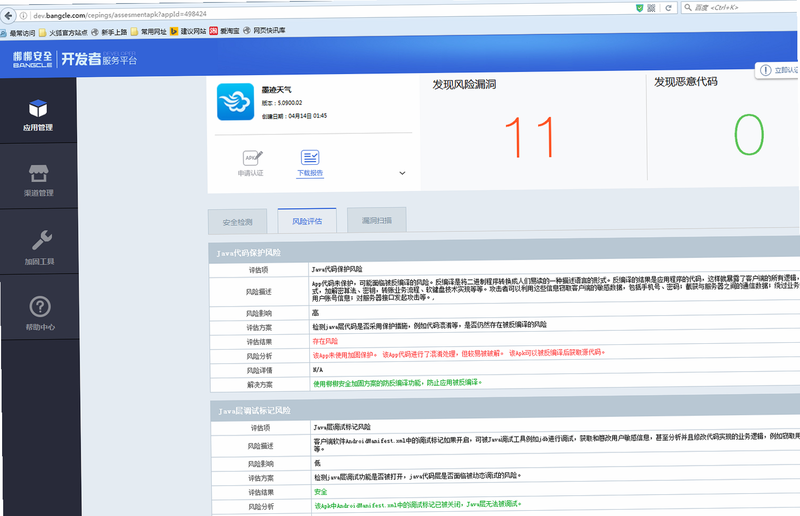Image resolution: width=800 pixels, height=516 pixels.
Task: Open 加固工具 wrench in the sidebar
Action: tap(40, 247)
